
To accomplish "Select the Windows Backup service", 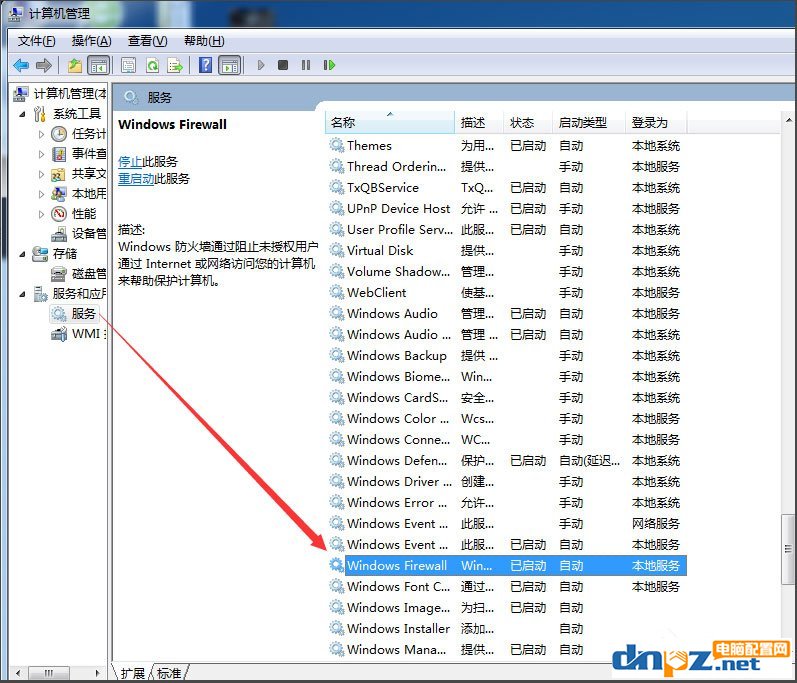I will pos(506,356).
